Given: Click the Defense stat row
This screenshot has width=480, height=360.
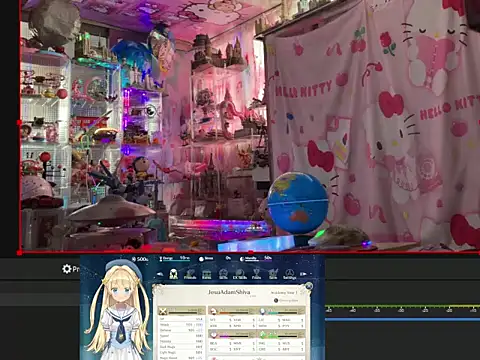Looking at the screenshot, I should (181, 330).
